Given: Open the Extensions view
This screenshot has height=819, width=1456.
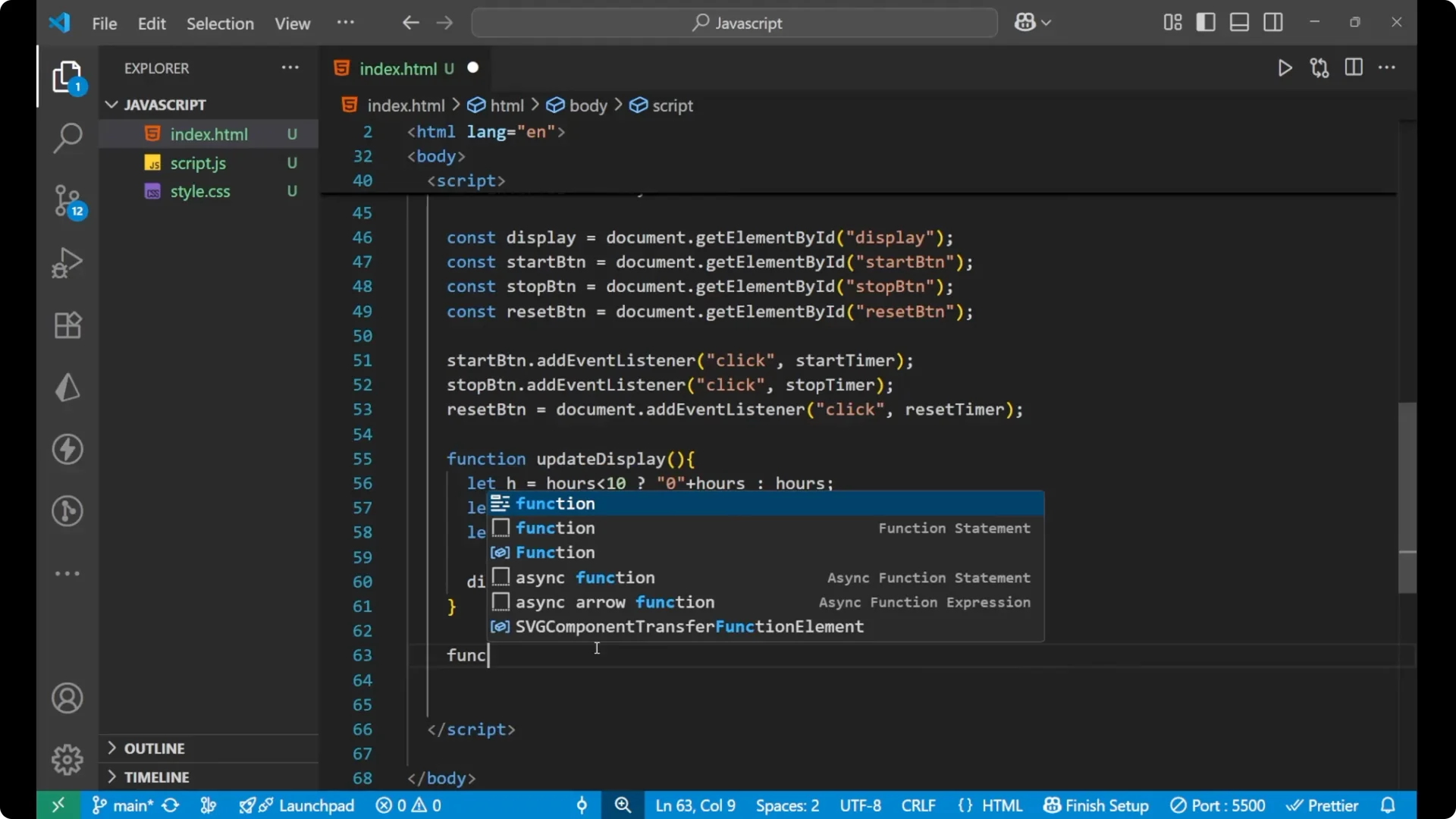Looking at the screenshot, I should [x=67, y=325].
